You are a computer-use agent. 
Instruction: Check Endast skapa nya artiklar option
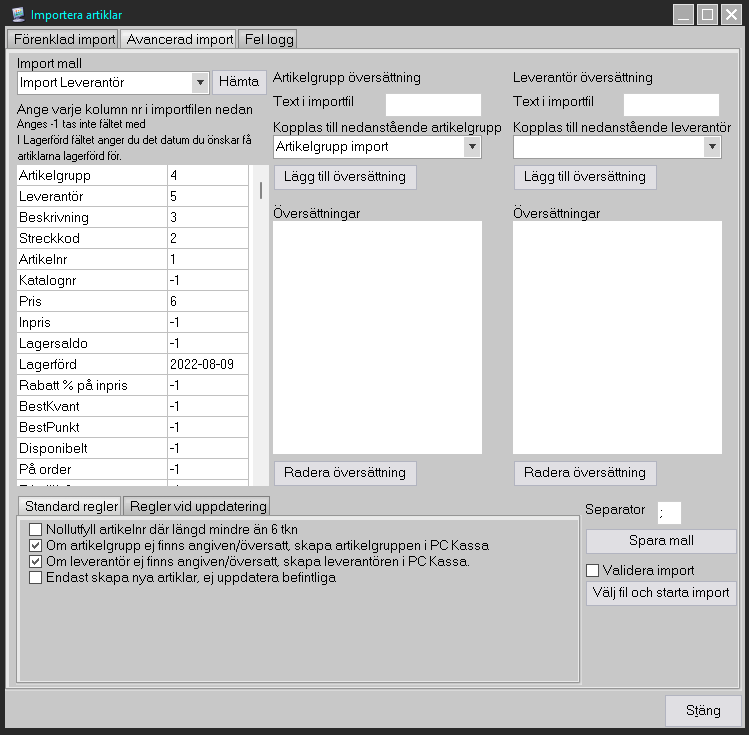coord(36,578)
